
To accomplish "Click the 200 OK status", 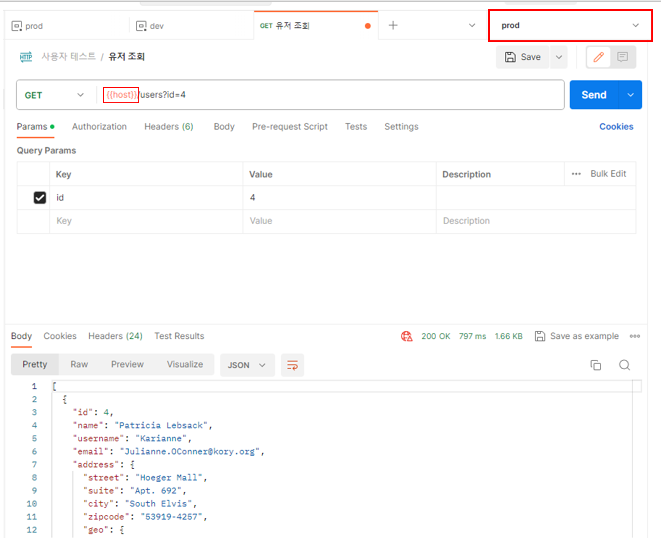I will (436, 336).
